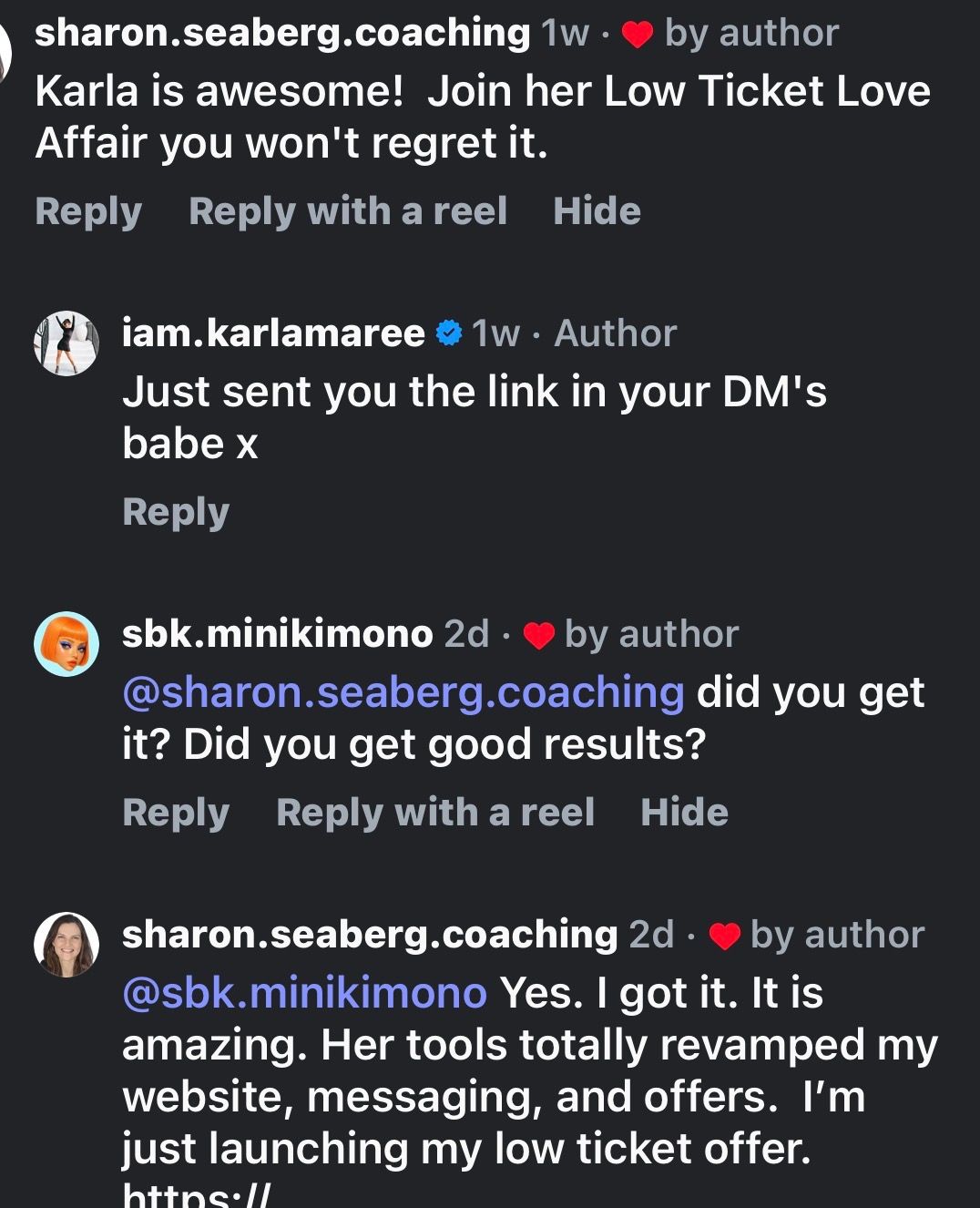
Task: Click the heart on Sharon's latest reply
Action: coord(725,936)
